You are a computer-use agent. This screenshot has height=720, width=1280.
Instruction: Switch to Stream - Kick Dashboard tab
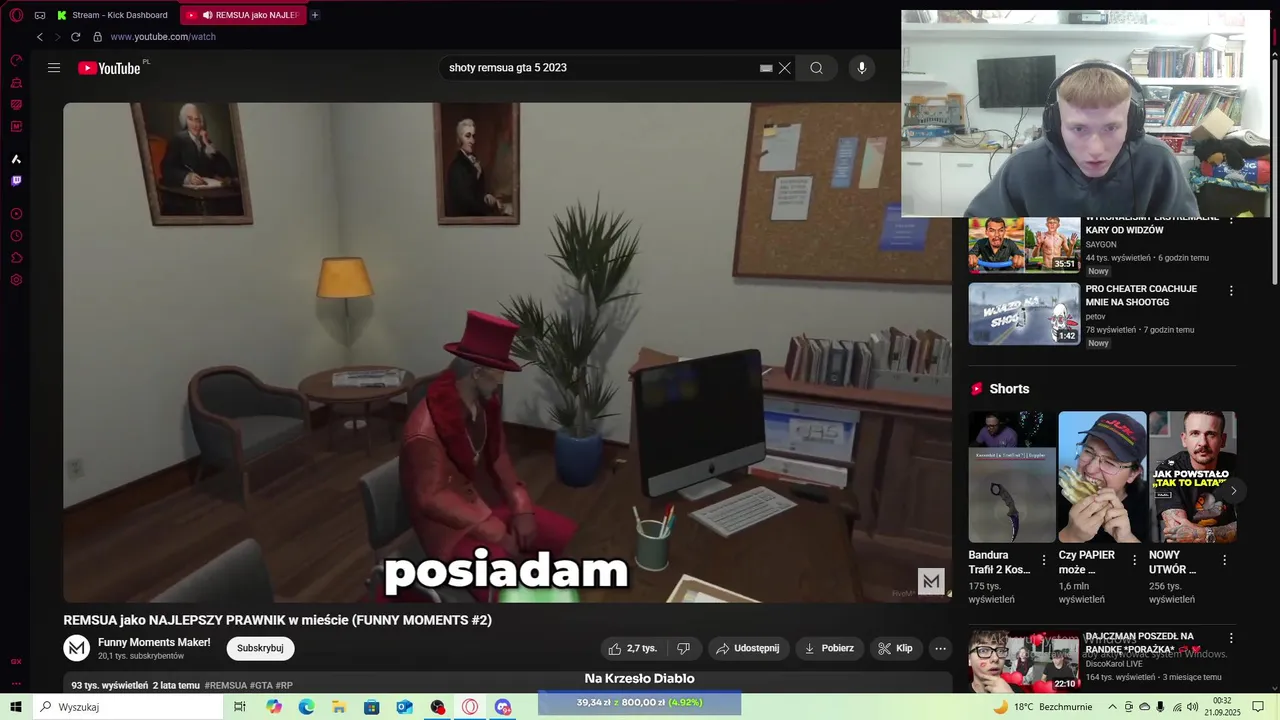tap(112, 15)
